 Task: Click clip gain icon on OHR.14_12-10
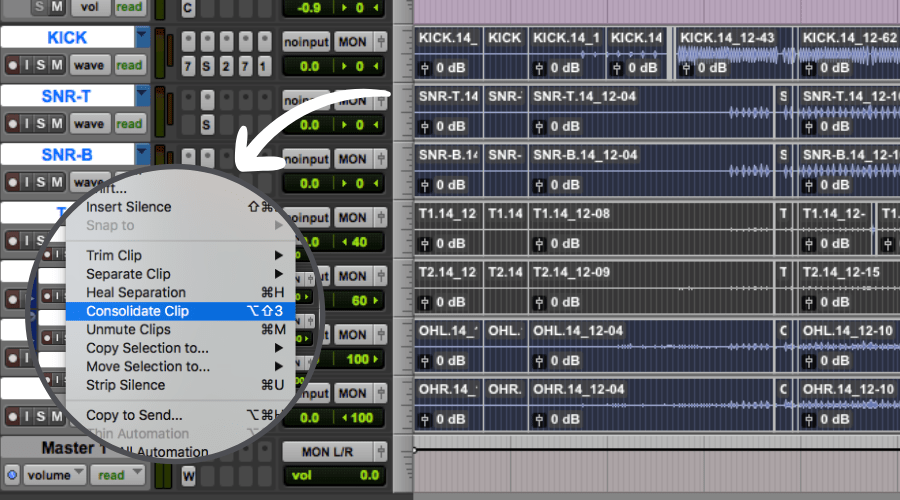809,420
